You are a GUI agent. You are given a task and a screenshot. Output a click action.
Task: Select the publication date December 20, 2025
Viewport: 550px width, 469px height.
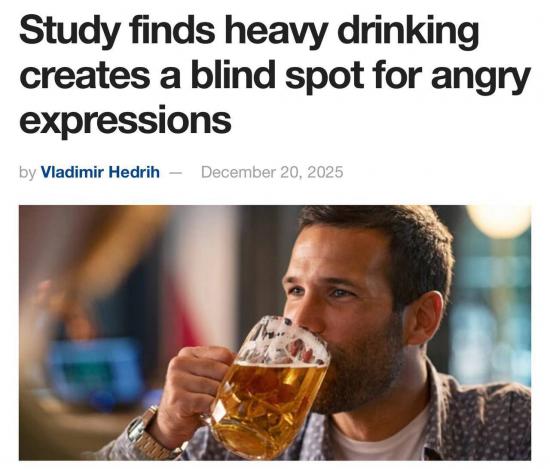coord(272,172)
